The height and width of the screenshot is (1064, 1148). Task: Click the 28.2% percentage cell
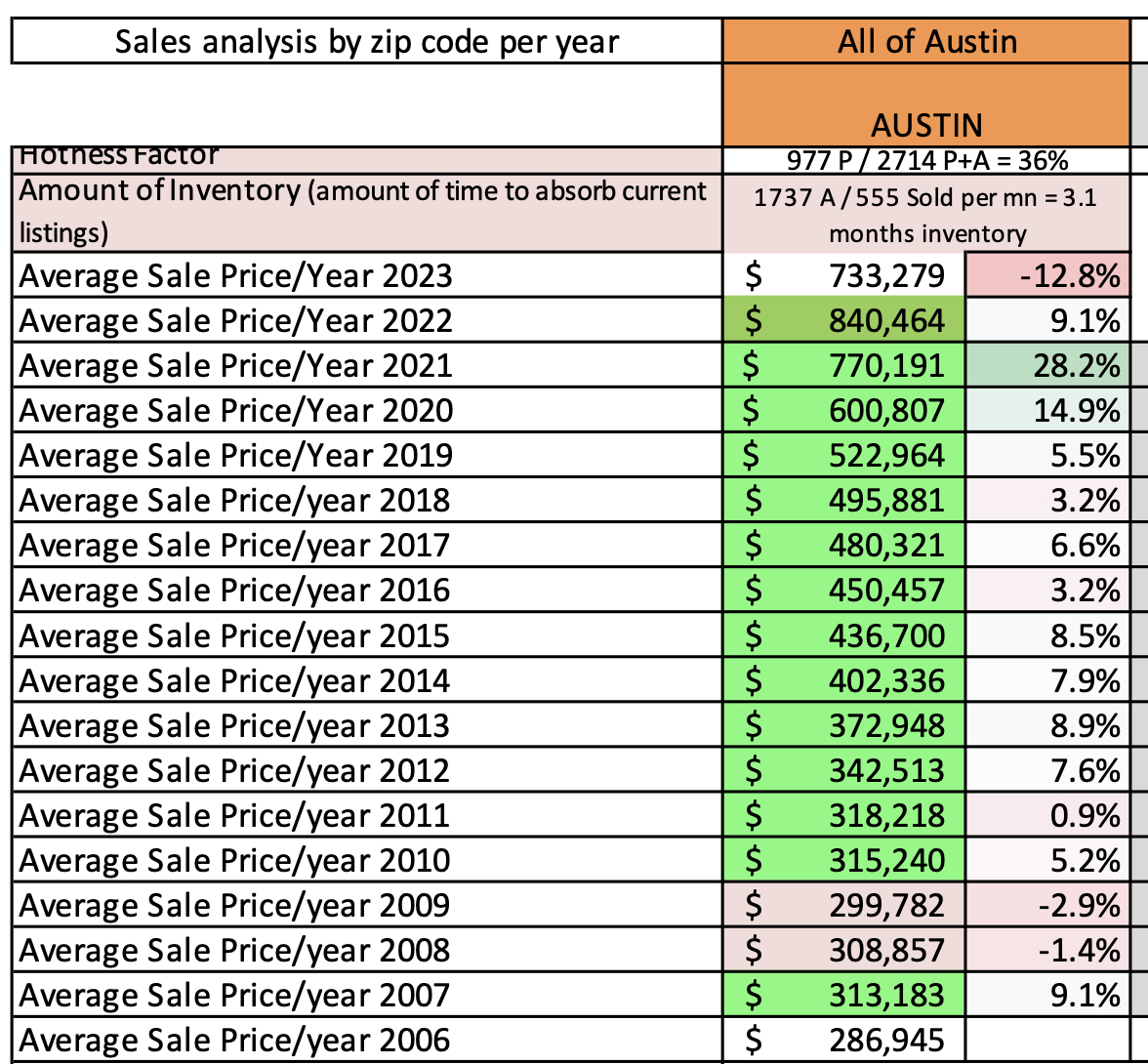1045,366
